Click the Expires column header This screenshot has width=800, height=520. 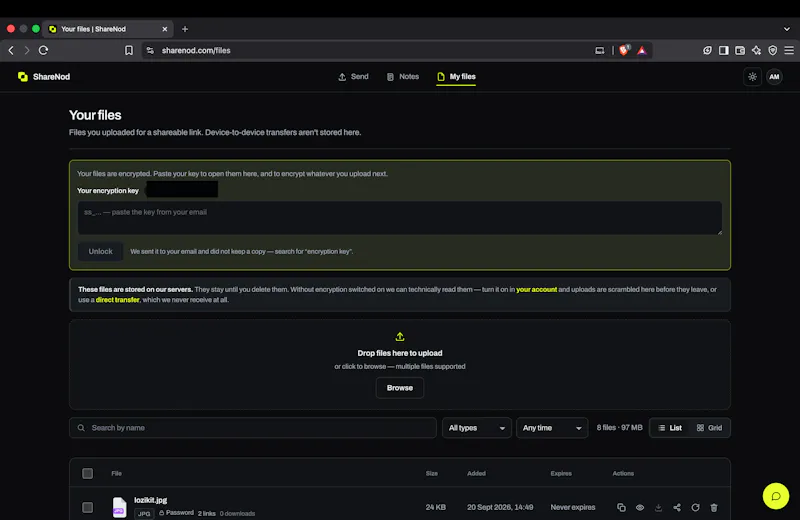[561, 474]
